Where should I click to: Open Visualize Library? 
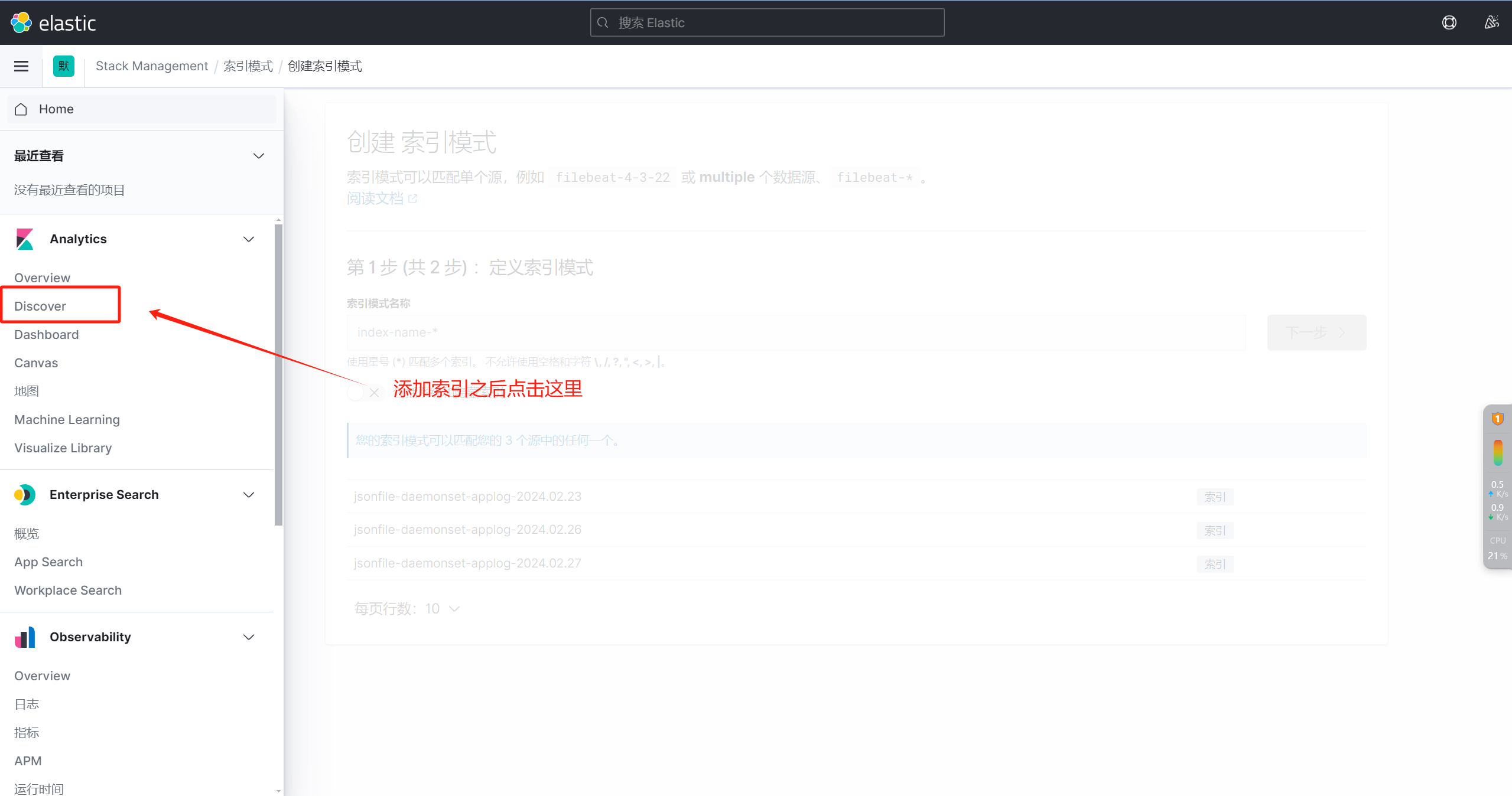coord(63,448)
